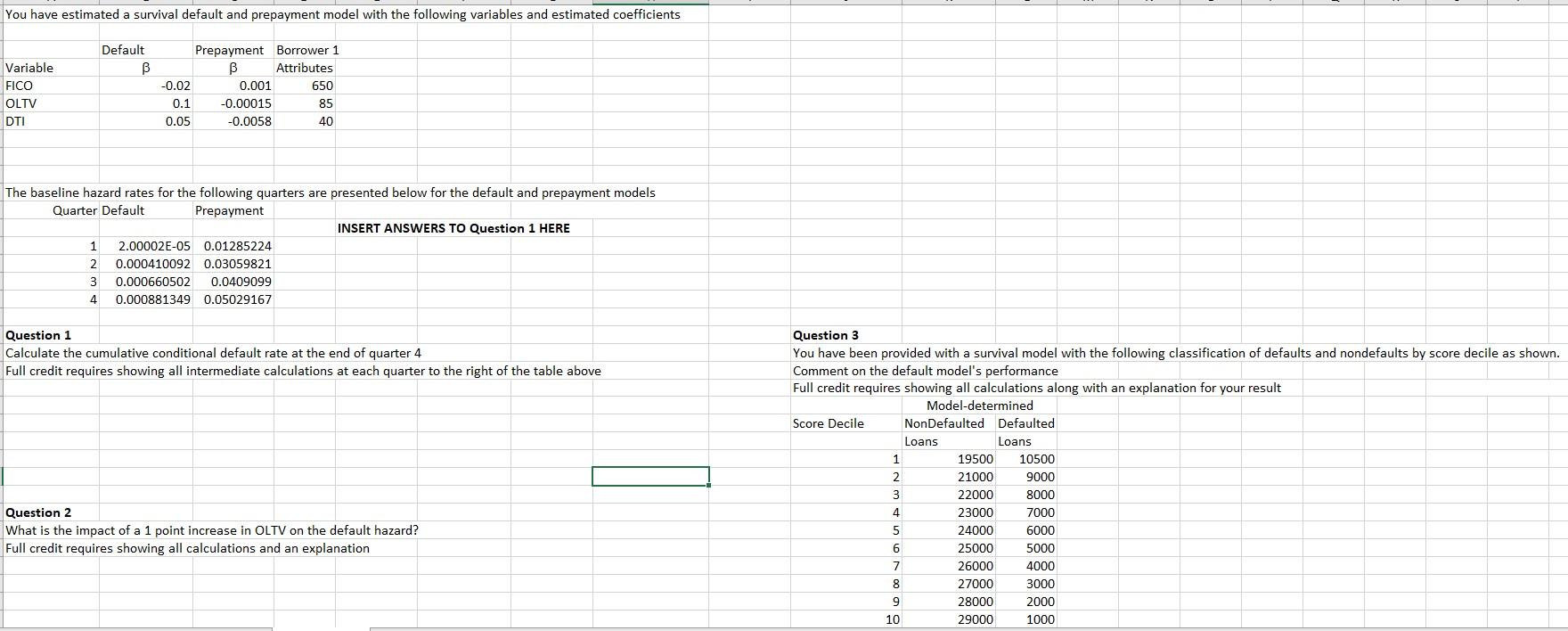1568x631 pixels.
Task: Click the INSERT ANSWERS TO Question 1 HERE cell
Action: coord(453,228)
